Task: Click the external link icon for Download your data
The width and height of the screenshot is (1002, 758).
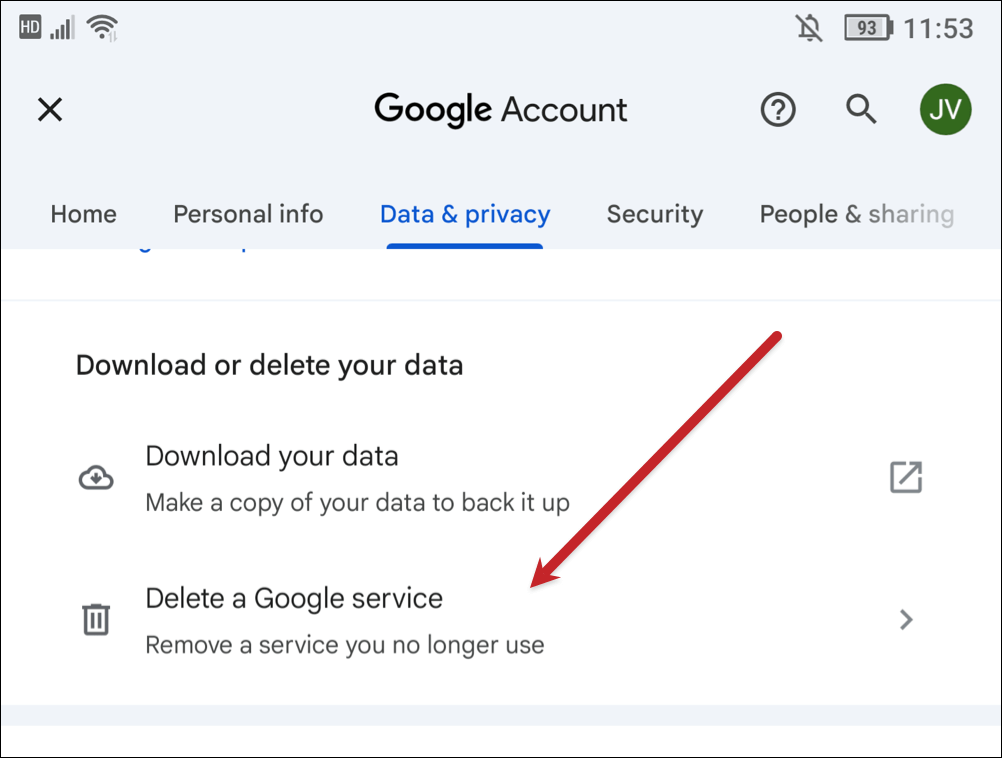Action: pyautogui.click(x=906, y=477)
